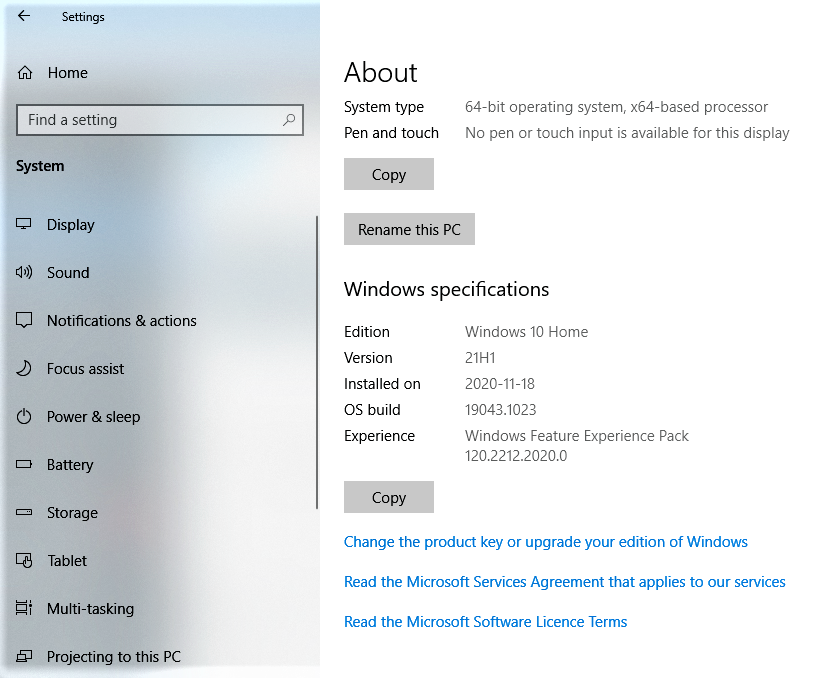
Task: Click the Home house icon
Action: [25, 73]
